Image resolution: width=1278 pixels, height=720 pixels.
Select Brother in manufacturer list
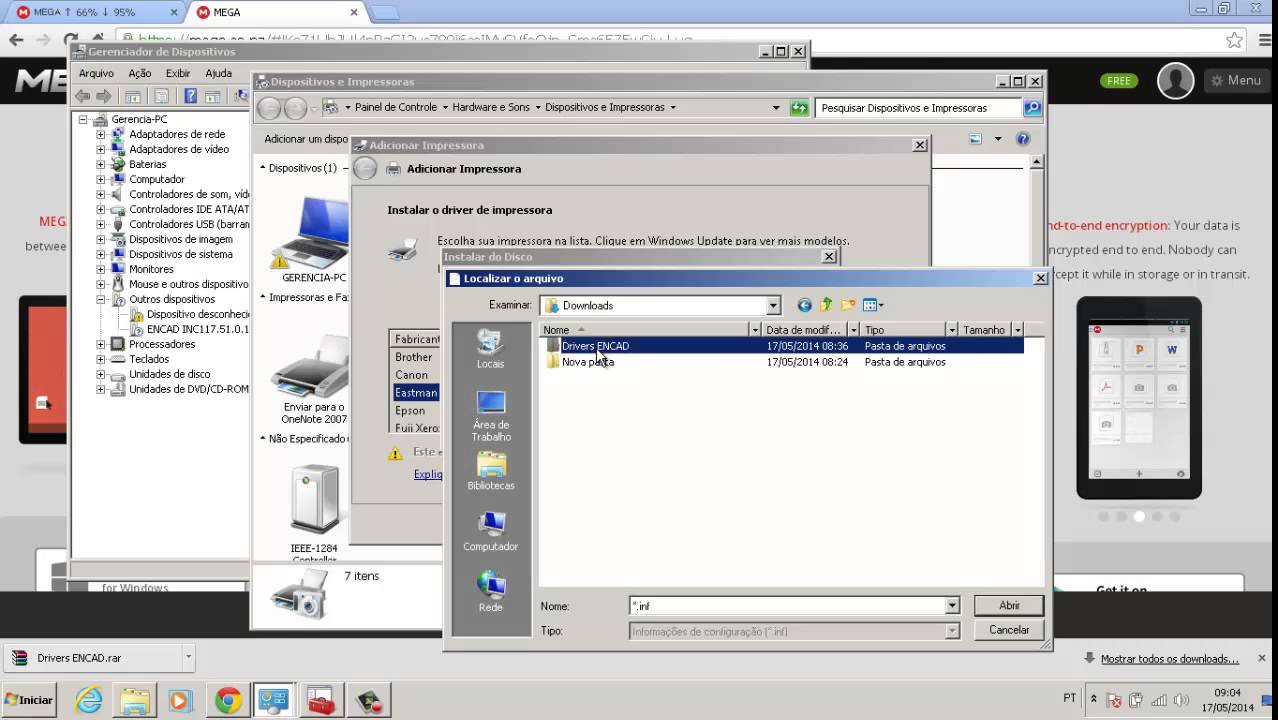(x=413, y=357)
